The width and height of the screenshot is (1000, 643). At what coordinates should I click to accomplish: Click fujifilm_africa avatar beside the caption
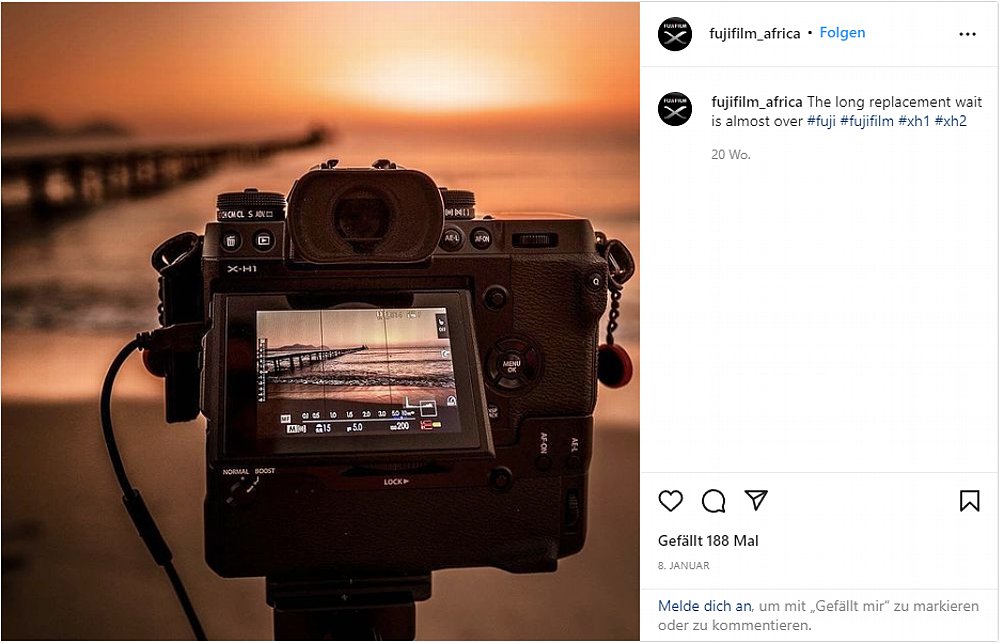pyautogui.click(x=675, y=109)
